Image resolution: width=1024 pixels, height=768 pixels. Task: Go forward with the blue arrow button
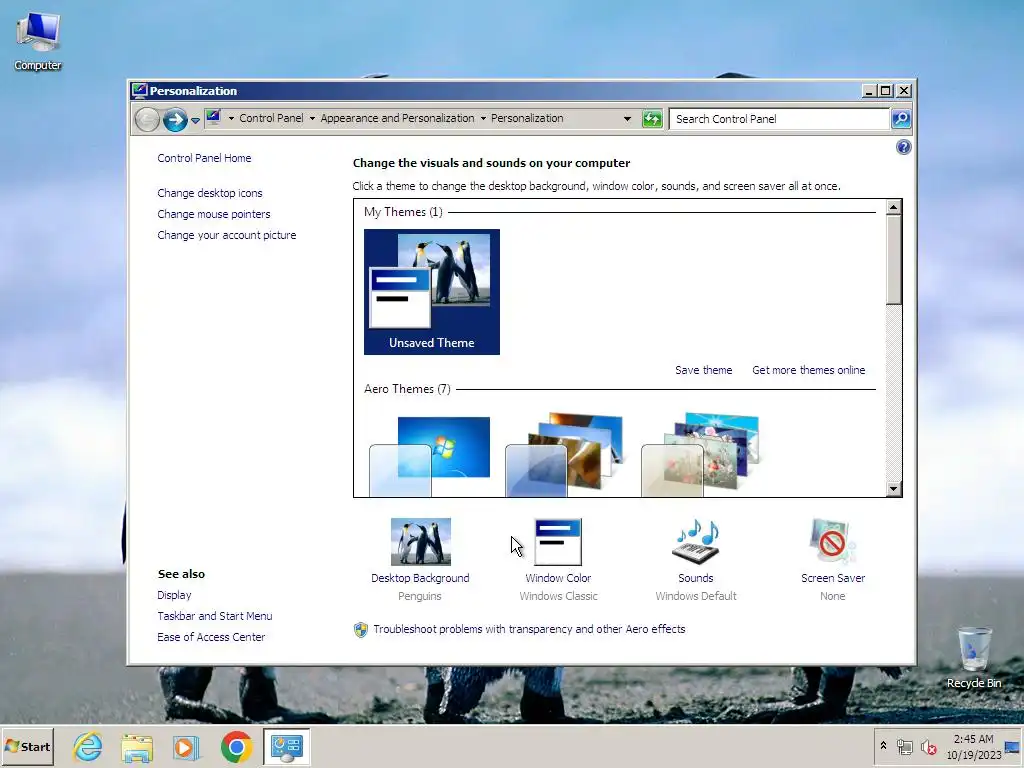[x=174, y=120]
